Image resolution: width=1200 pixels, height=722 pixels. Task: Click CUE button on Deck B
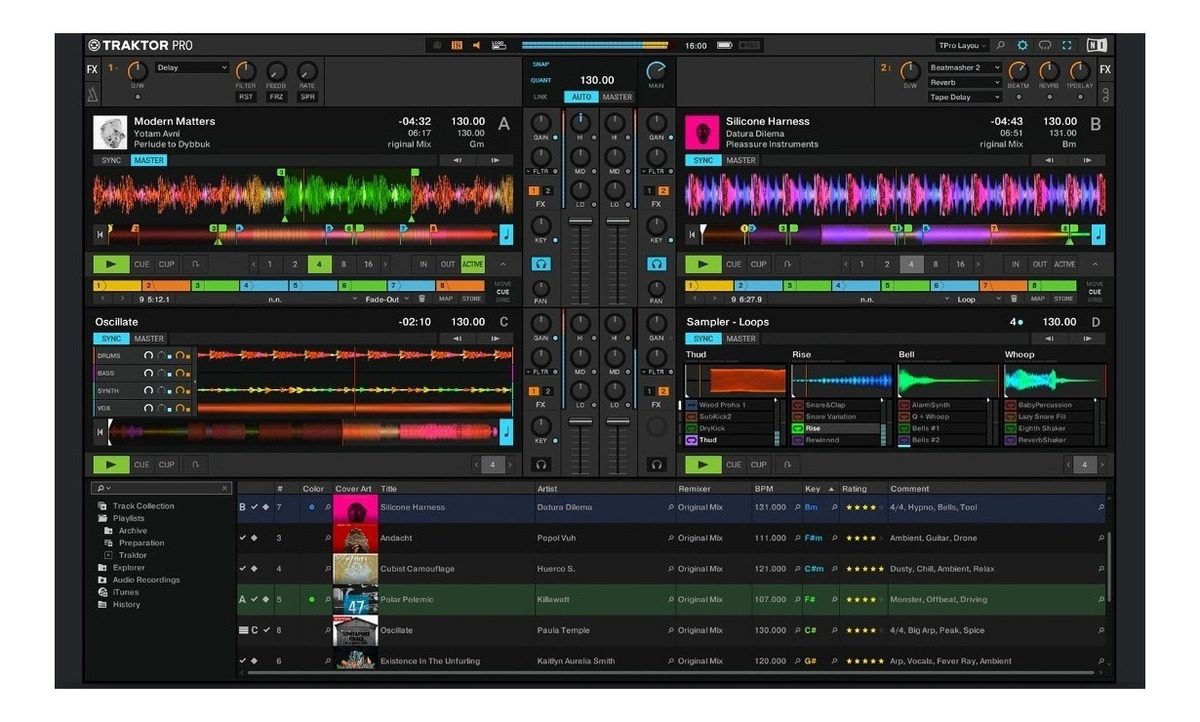734,265
